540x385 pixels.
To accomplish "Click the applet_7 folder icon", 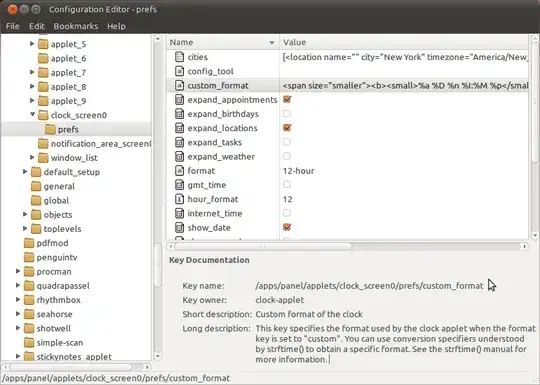I will click(x=43, y=73).
